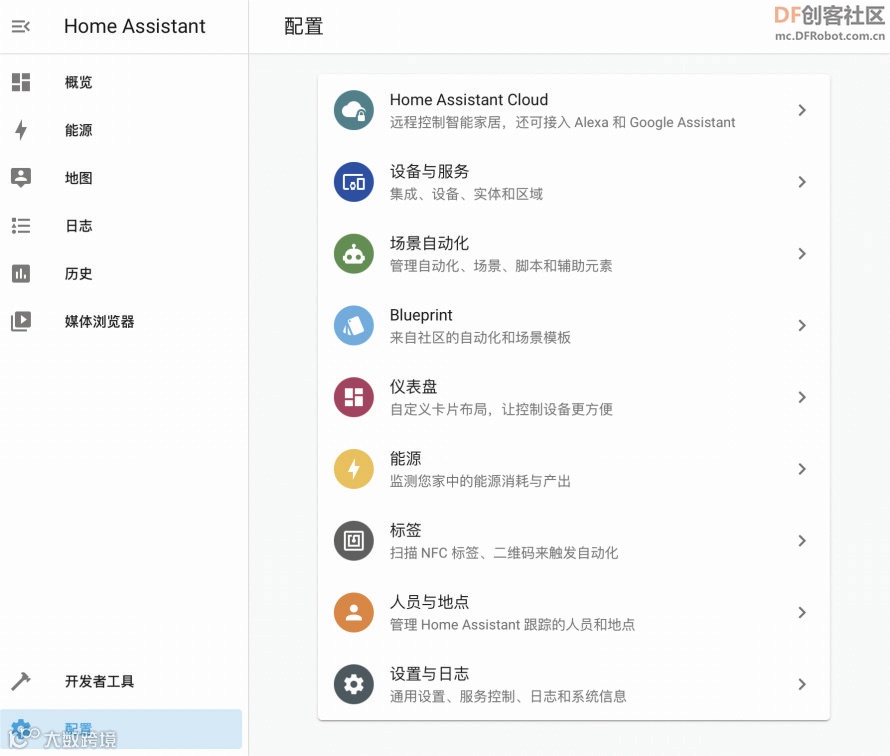
Task: Click the text 扫描 NFC 标签、二维码来触发自动化
Action: click(x=503, y=553)
